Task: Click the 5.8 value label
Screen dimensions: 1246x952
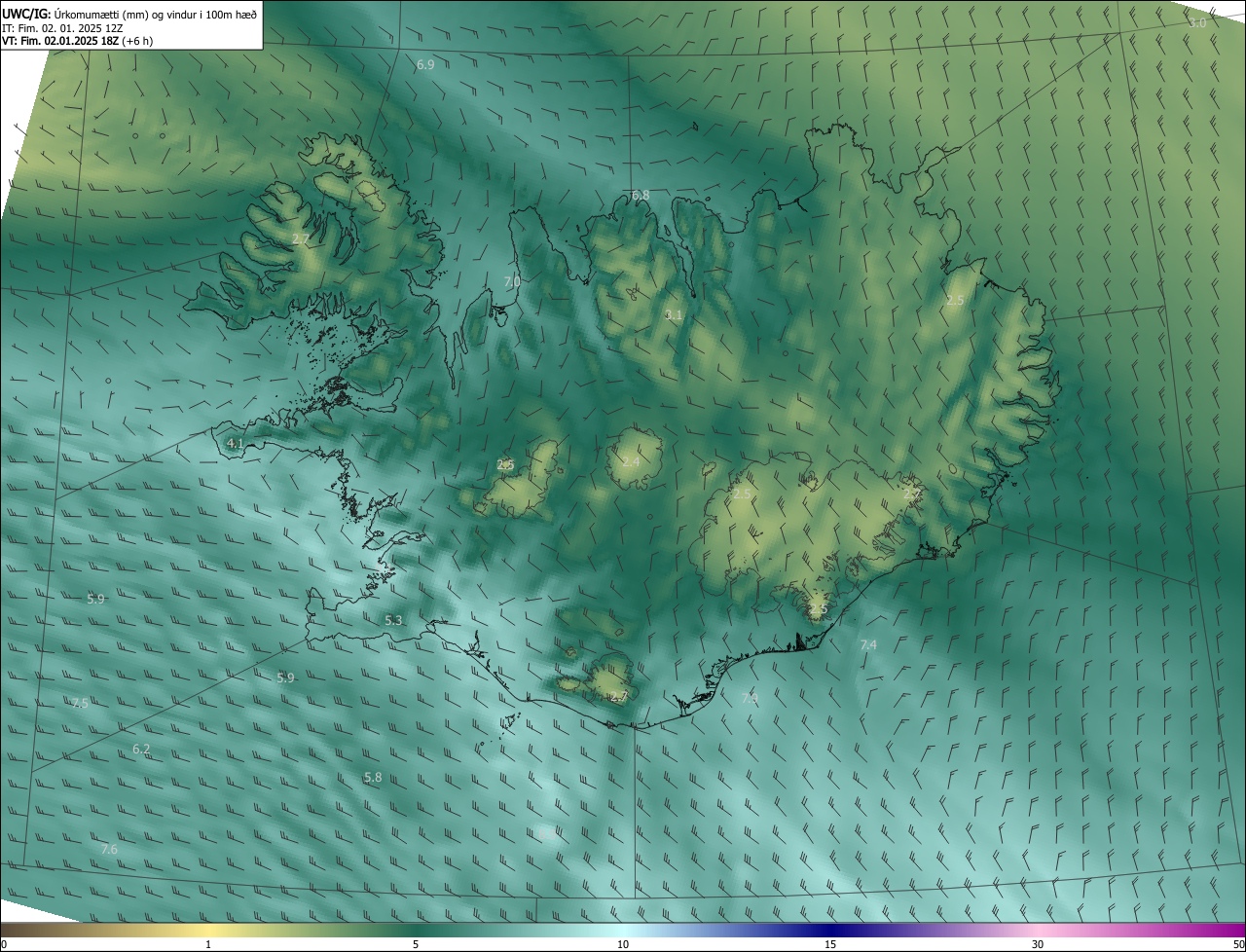Action: coord(373,778)
